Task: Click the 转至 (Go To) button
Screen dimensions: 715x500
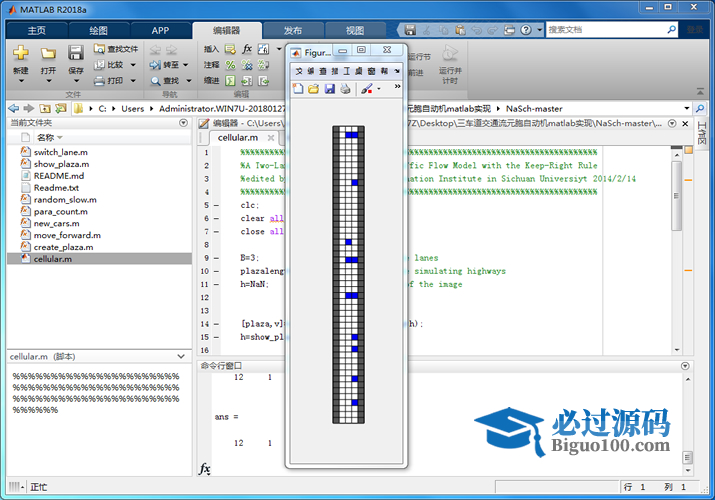Action: click(165, 65)
